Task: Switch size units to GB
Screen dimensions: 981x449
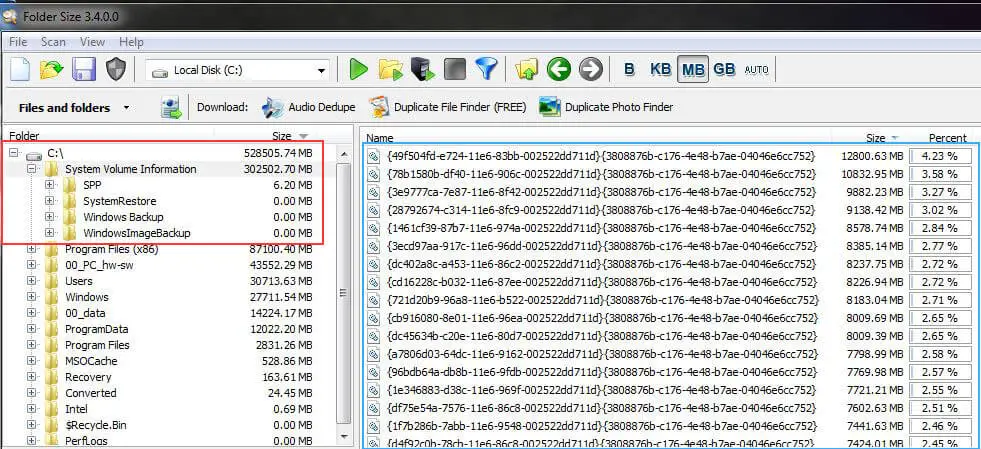Action: pyautogui.click(x=724, y=69)
